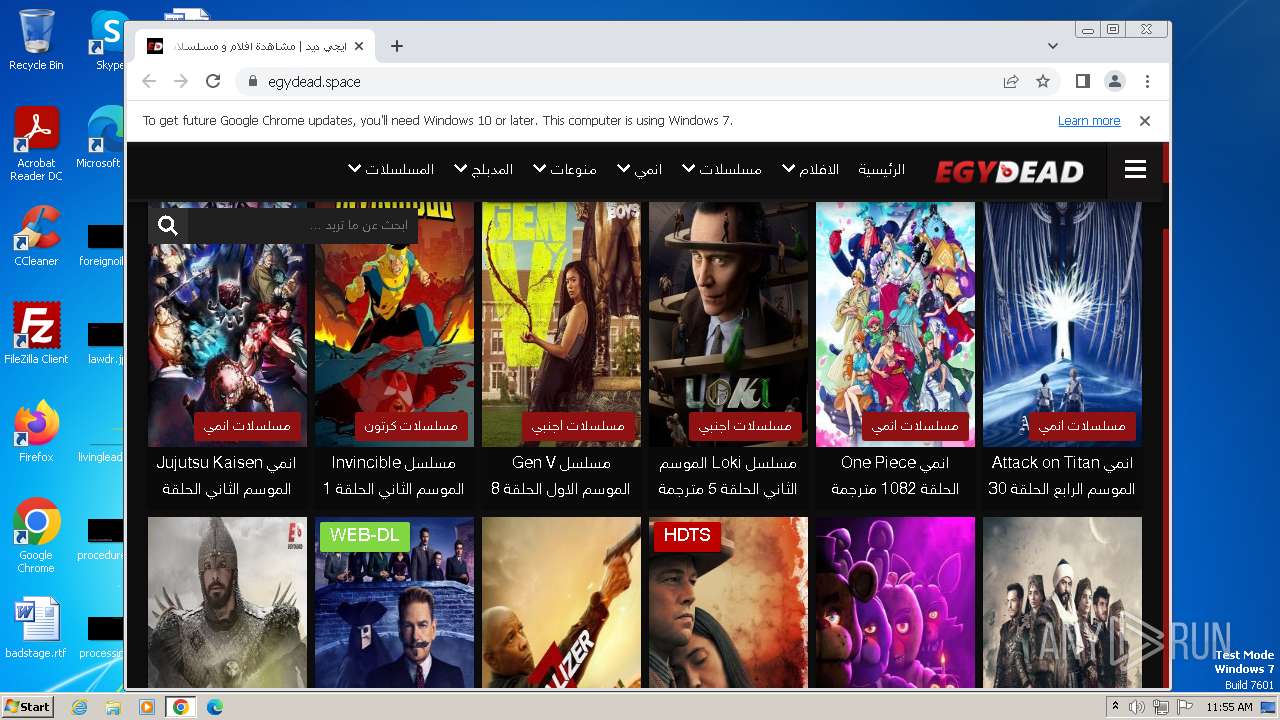
Task: Share this page icon
Action: click(1011, 82)
